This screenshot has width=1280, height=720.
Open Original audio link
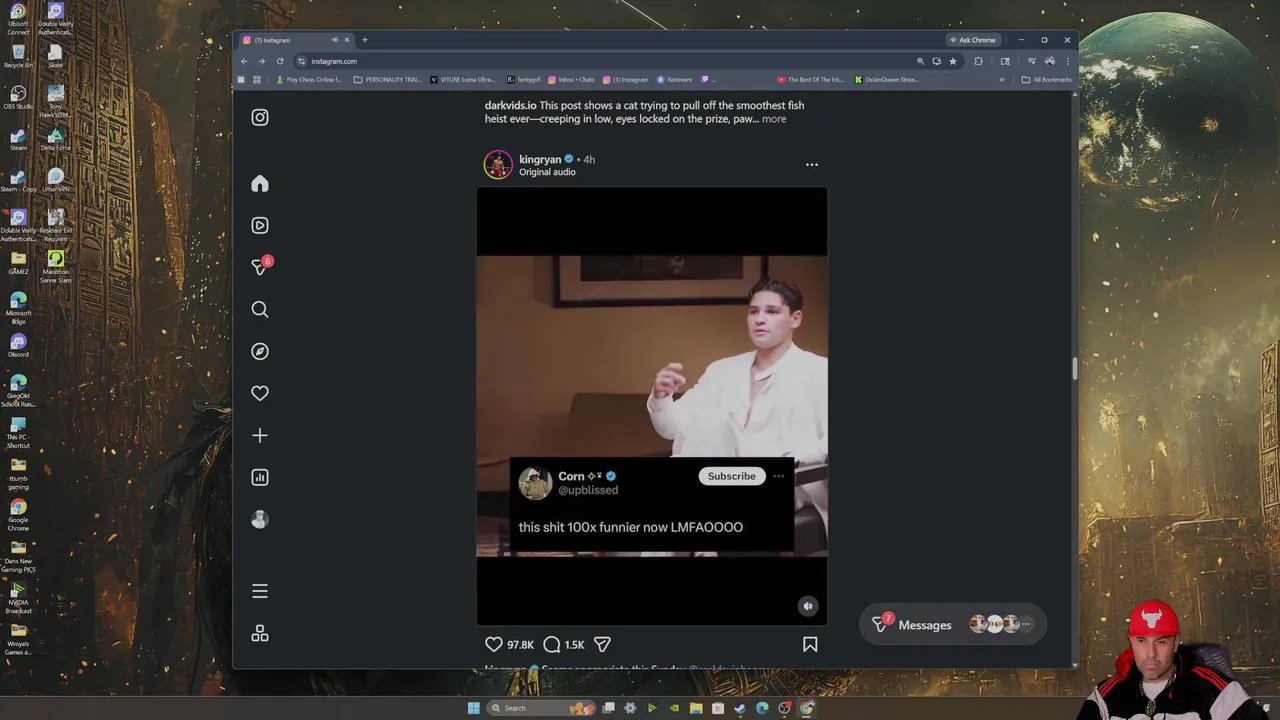[547, 172]
